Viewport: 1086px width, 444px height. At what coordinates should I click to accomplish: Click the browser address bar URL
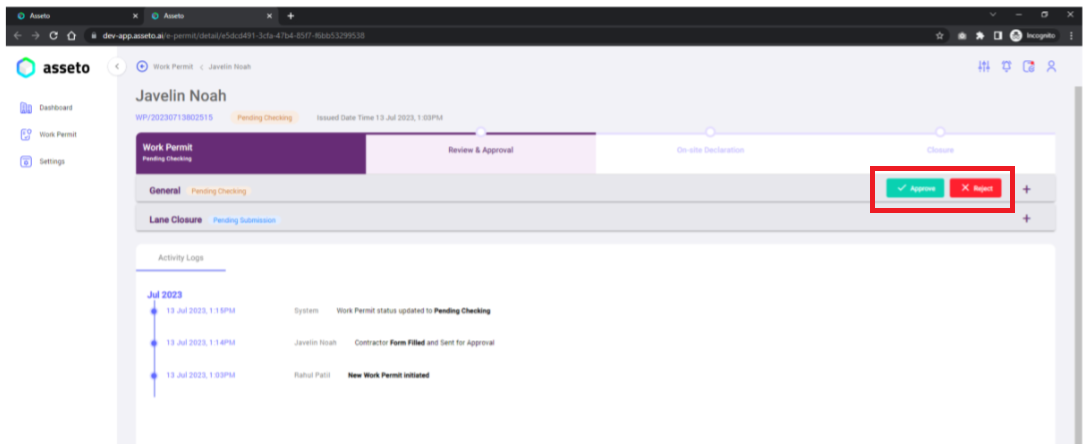[x=233, y=35]
